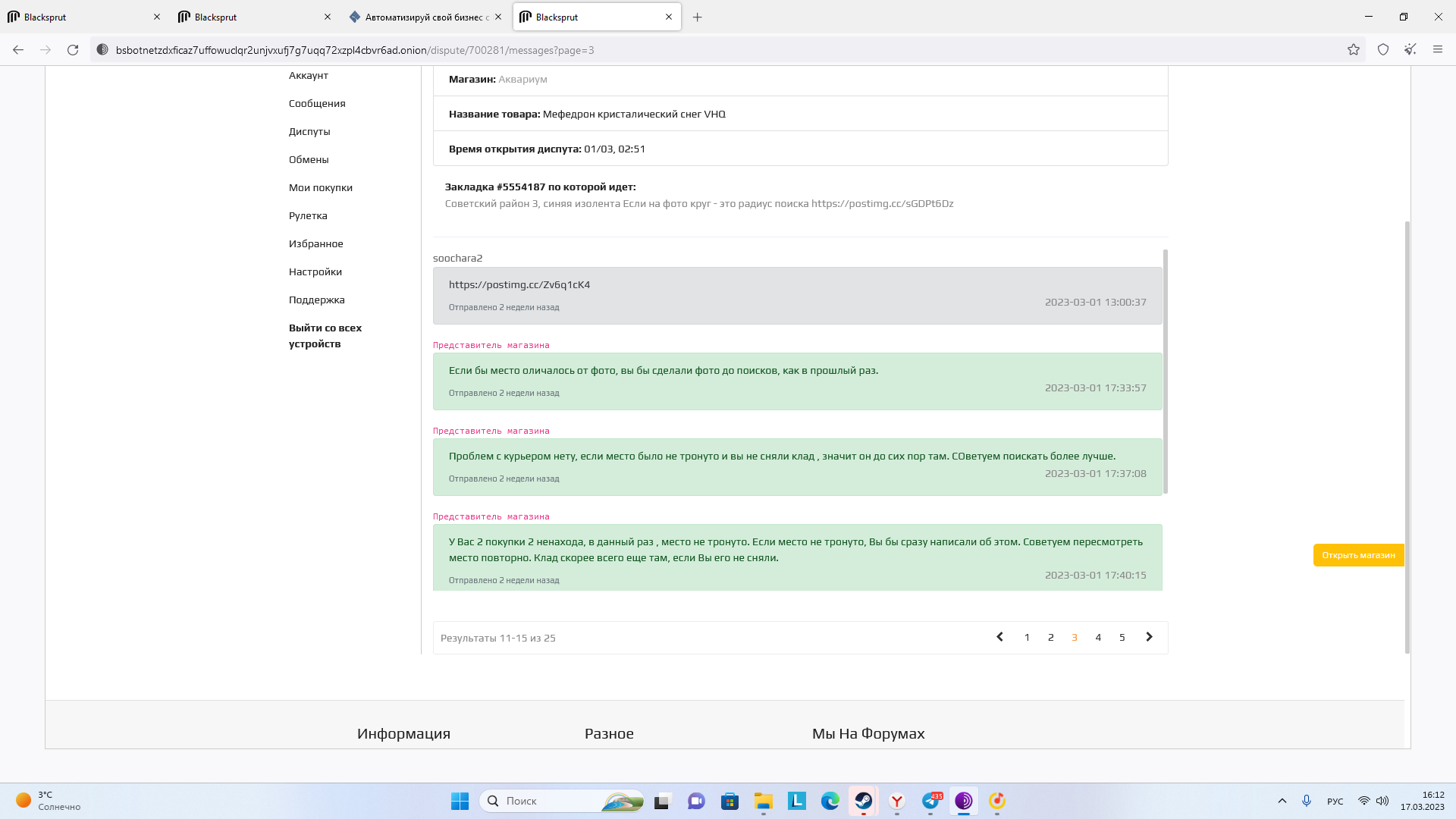The width and height of the screenshot is (1456, 819).
Task: Click the Tor new identity broom icon
Action: click(1410, 50)
